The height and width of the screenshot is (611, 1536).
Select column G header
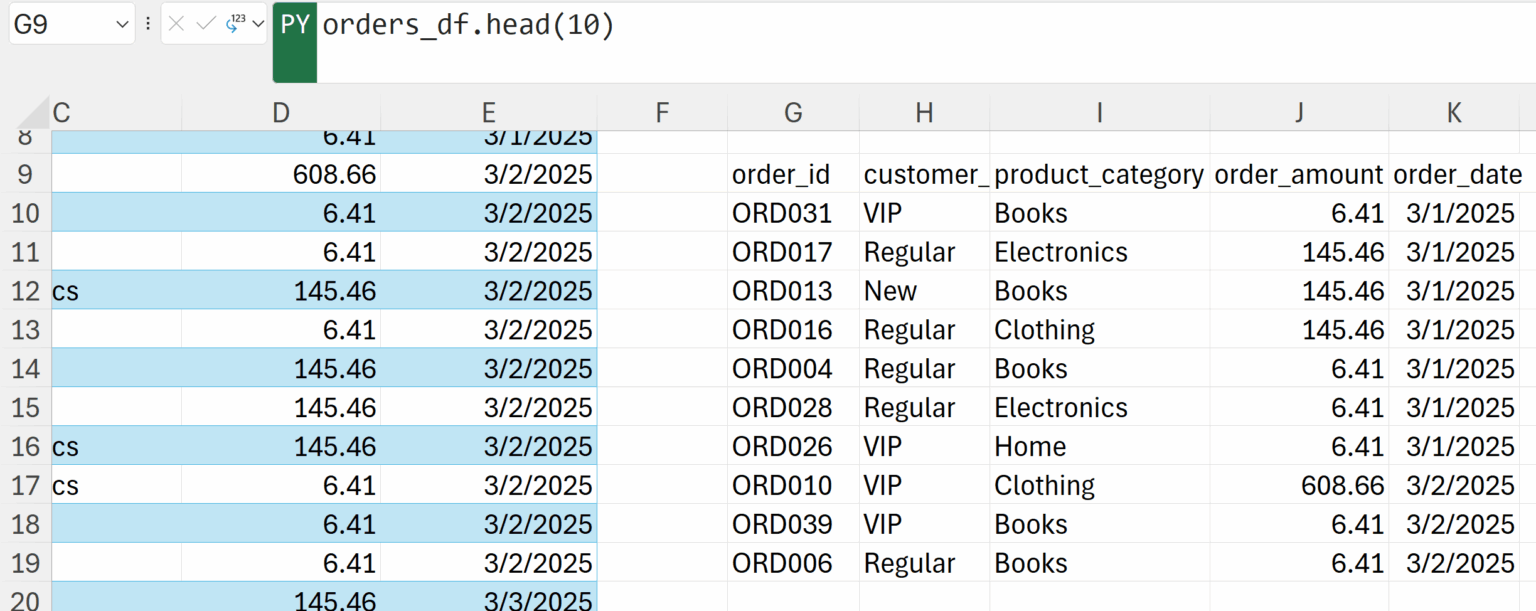pos(793,113)
